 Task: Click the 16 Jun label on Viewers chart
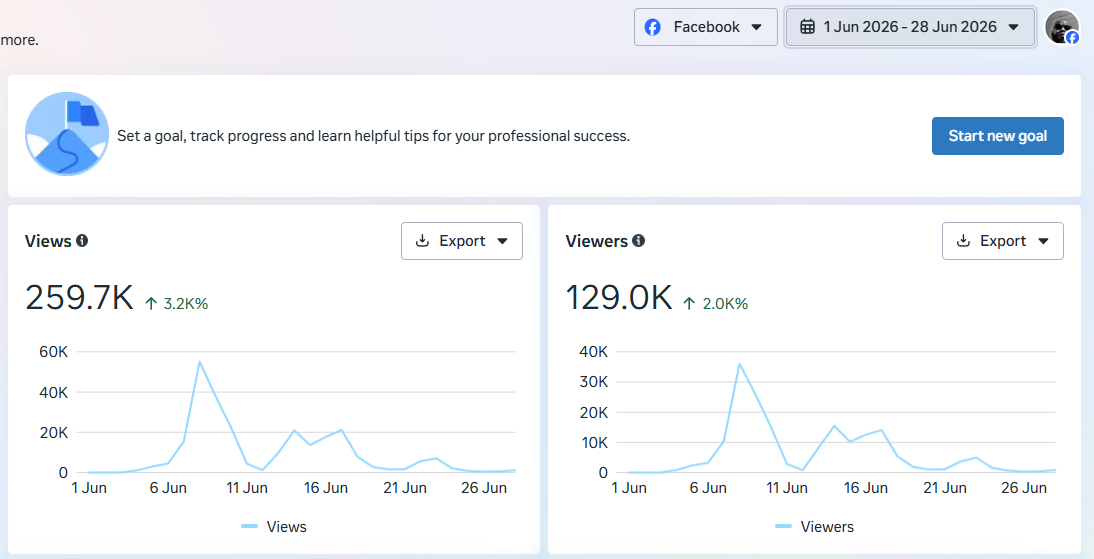[866, 488]
